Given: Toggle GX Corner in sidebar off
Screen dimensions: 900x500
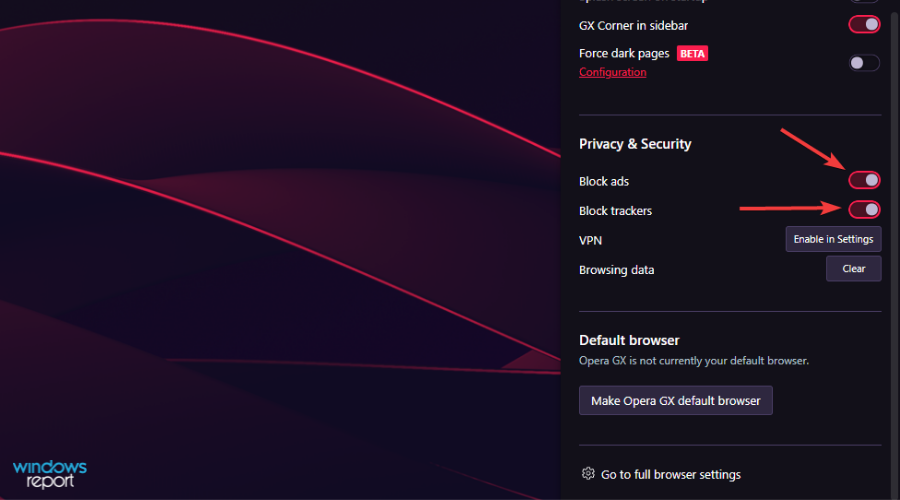Looking at the screenshot, I should pyautogui.click(x=864, y=24).
